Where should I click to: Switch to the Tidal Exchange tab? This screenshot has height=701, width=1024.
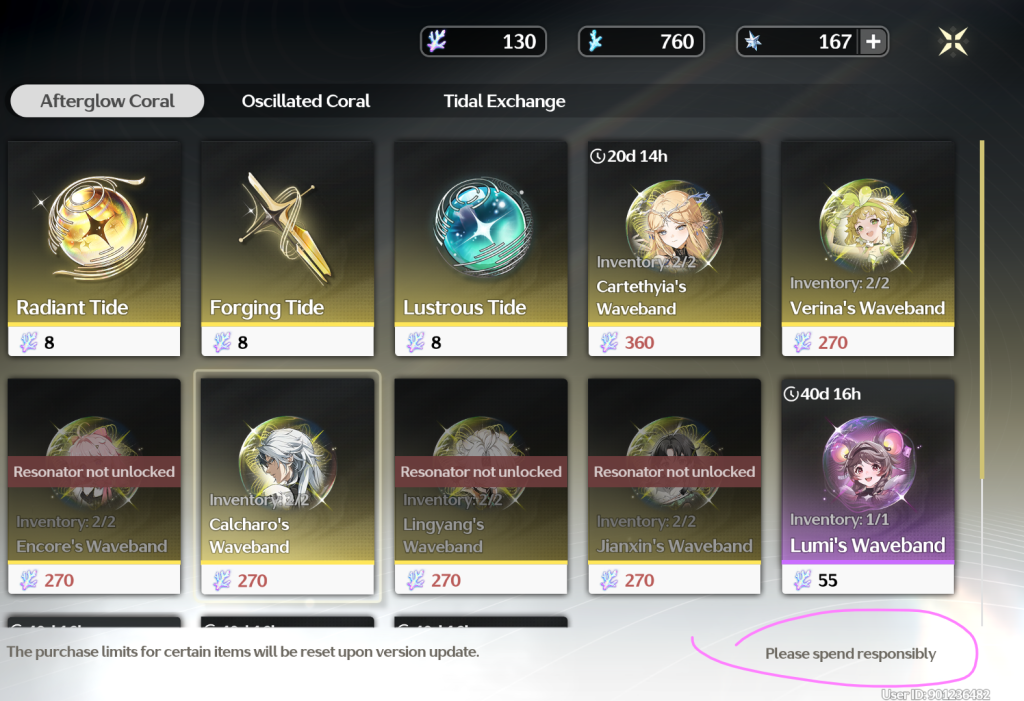pyautogui.click(x=504, y=101)
